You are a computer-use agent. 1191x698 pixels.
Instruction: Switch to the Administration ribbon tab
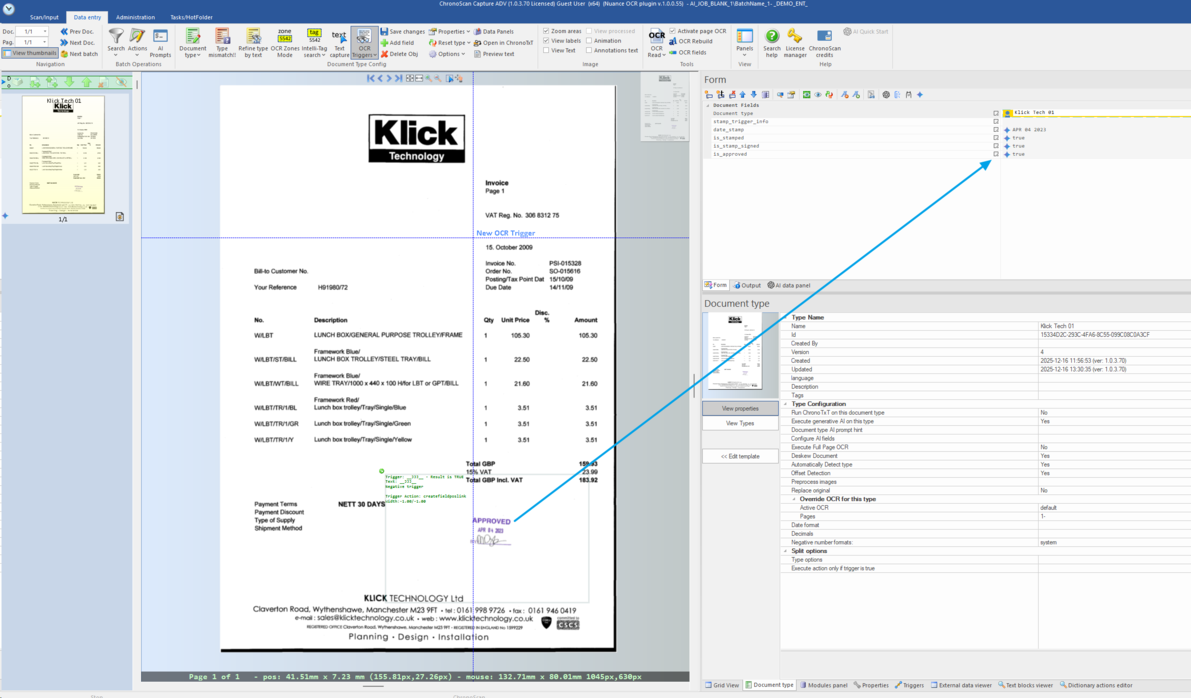click(x=135, y=17)
